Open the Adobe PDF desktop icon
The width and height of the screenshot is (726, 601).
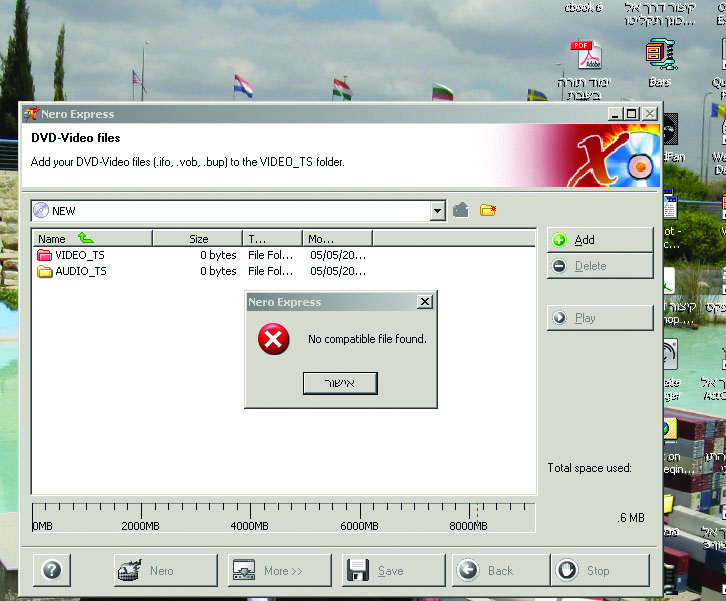(585, 56)
